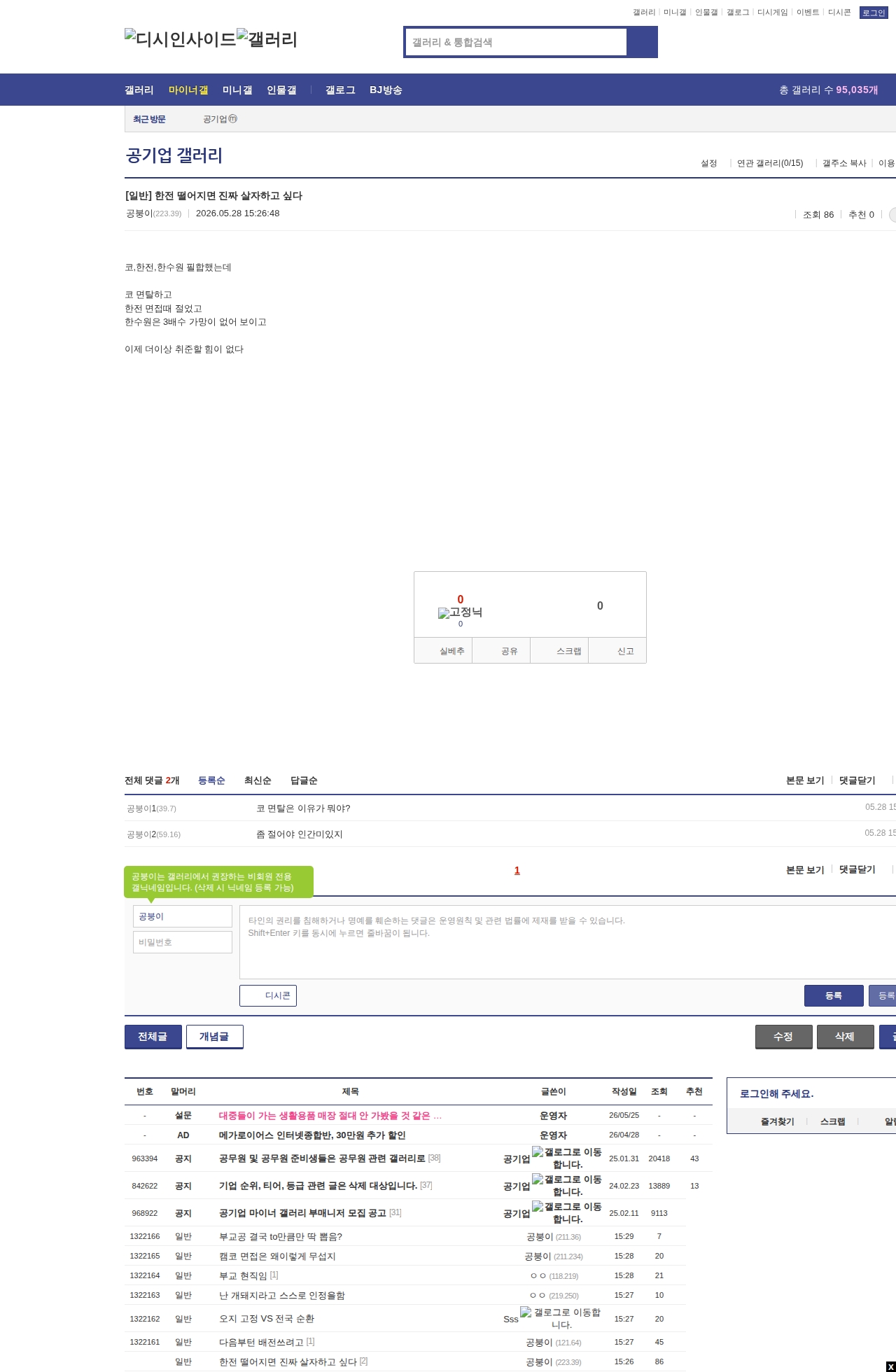Click the post author 공붕이(223.39) under title

[x=153, y=213]
